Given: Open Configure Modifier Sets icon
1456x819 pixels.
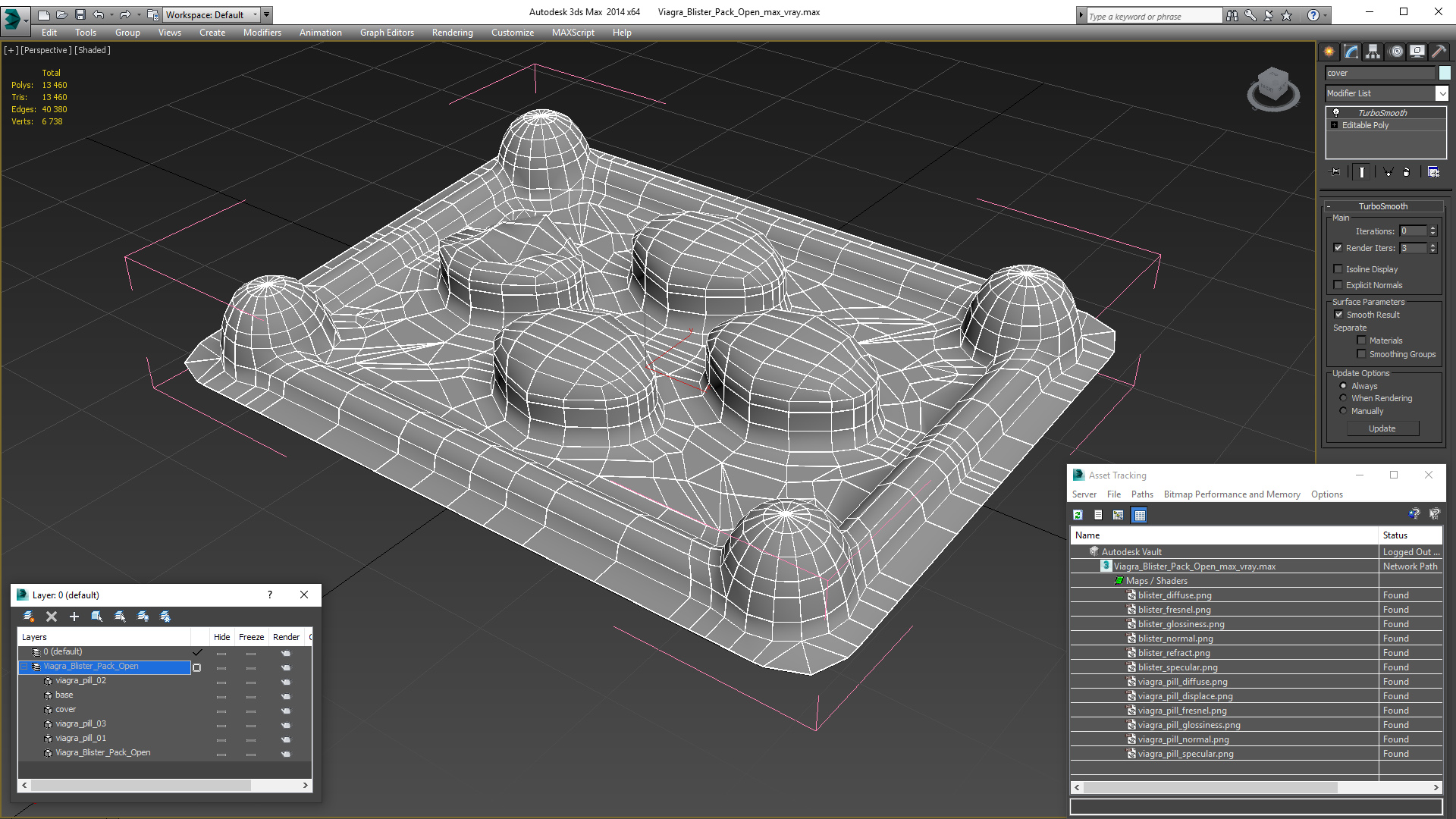Looking at the screenshot, I should (x=1433, y=172).
